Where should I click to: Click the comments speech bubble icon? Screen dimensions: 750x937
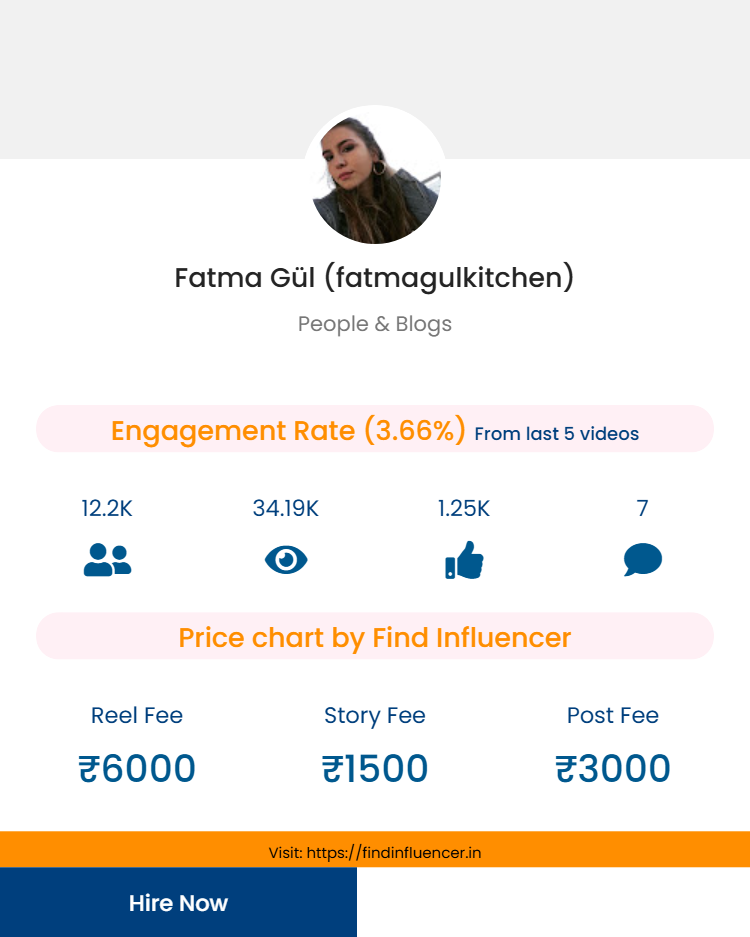[x=643, y=560]
